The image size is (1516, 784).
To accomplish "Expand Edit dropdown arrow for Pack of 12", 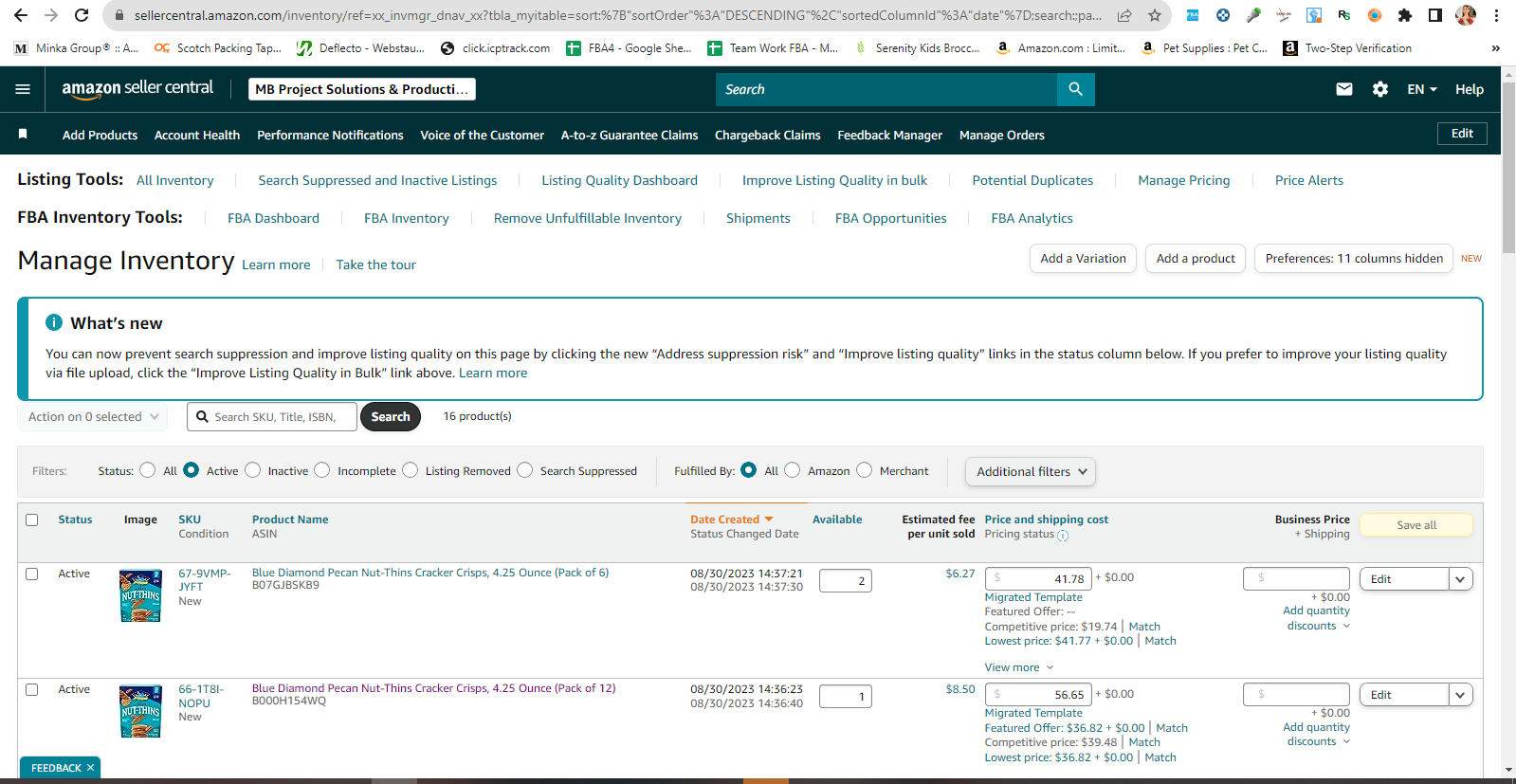I will point(1461,695).
